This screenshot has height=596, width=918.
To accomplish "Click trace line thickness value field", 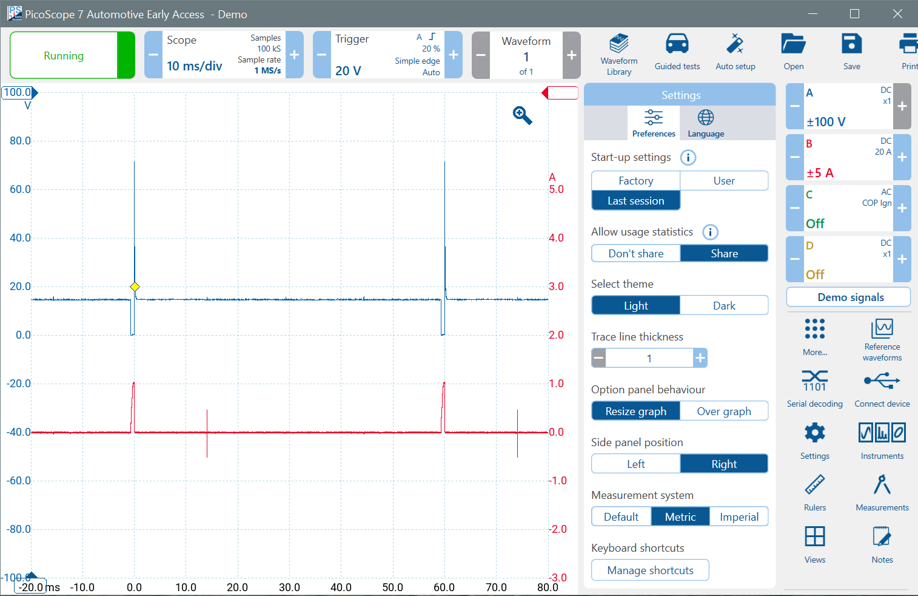I will tap(649, 358).
